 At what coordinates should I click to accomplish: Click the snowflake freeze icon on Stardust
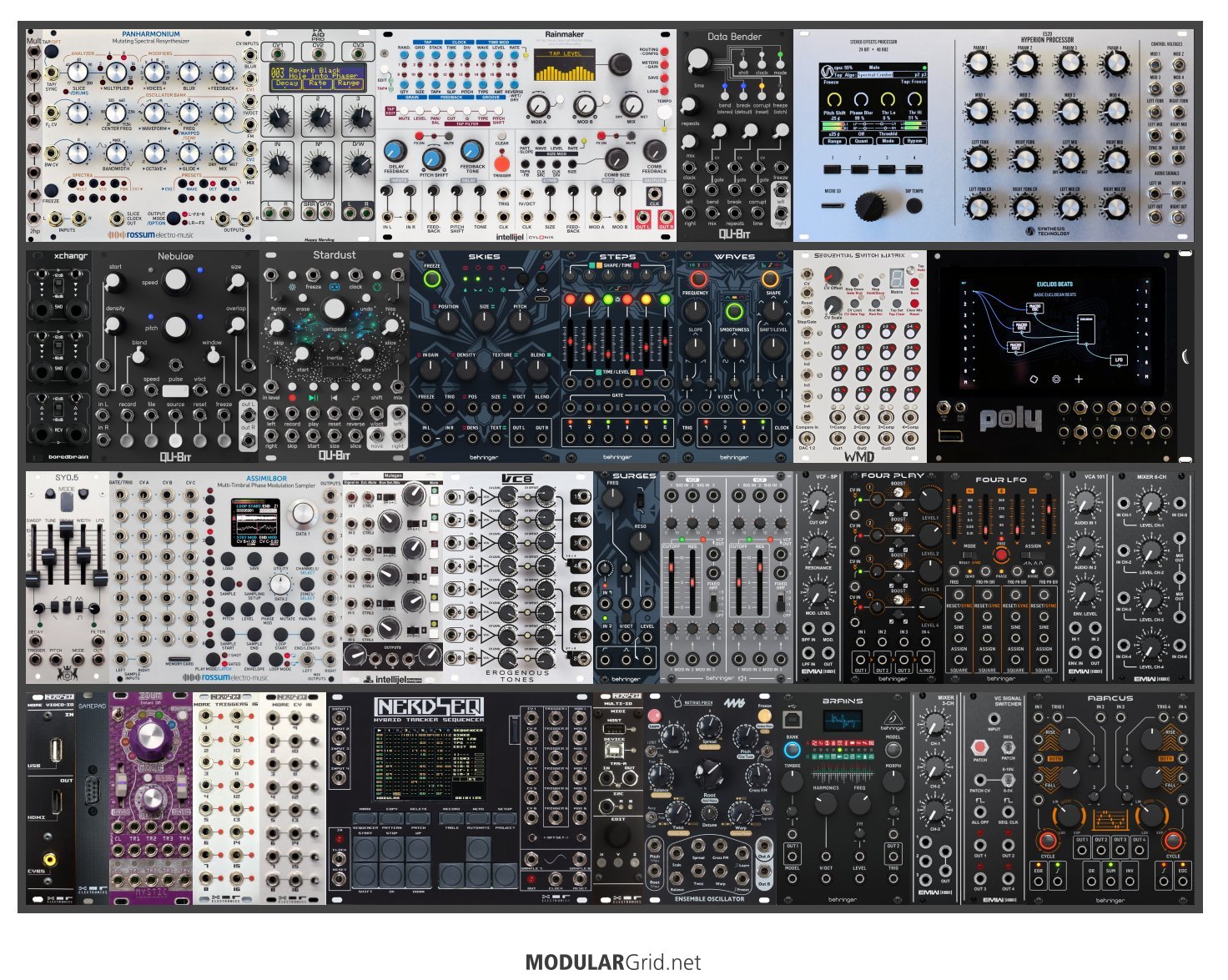click(x=293, y=286)
